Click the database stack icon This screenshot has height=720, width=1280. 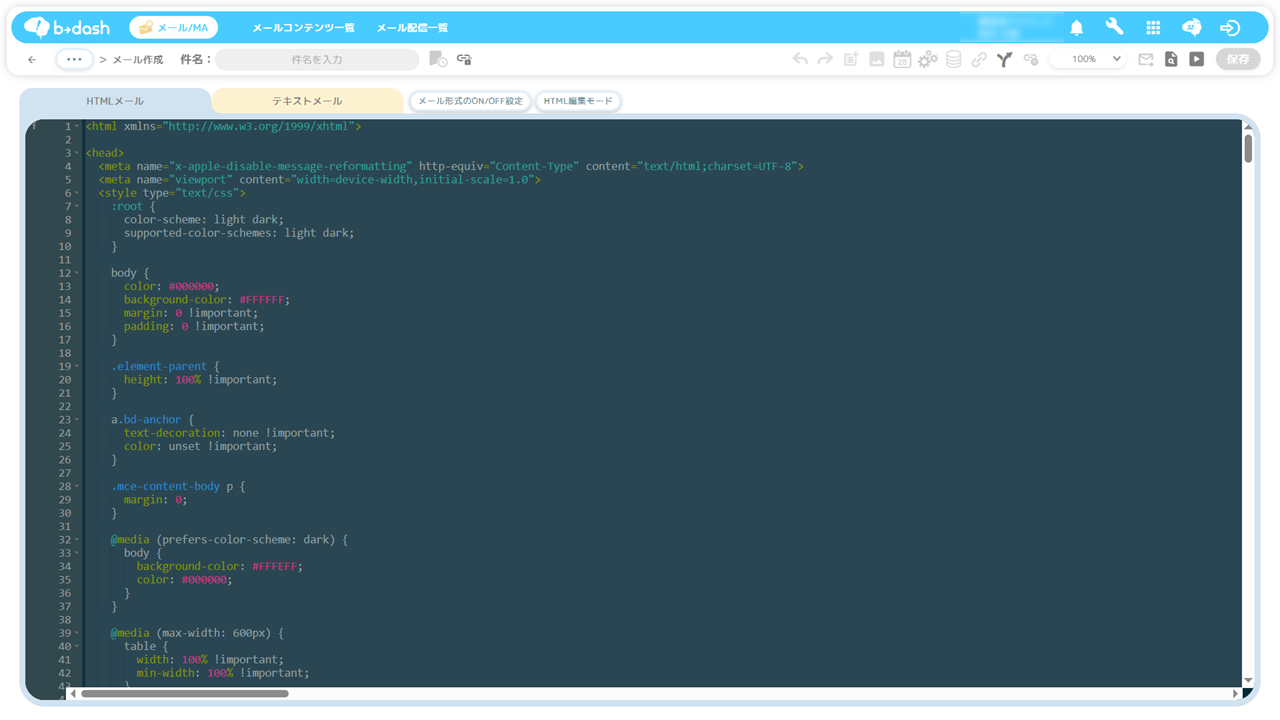(x=954, y=60)
